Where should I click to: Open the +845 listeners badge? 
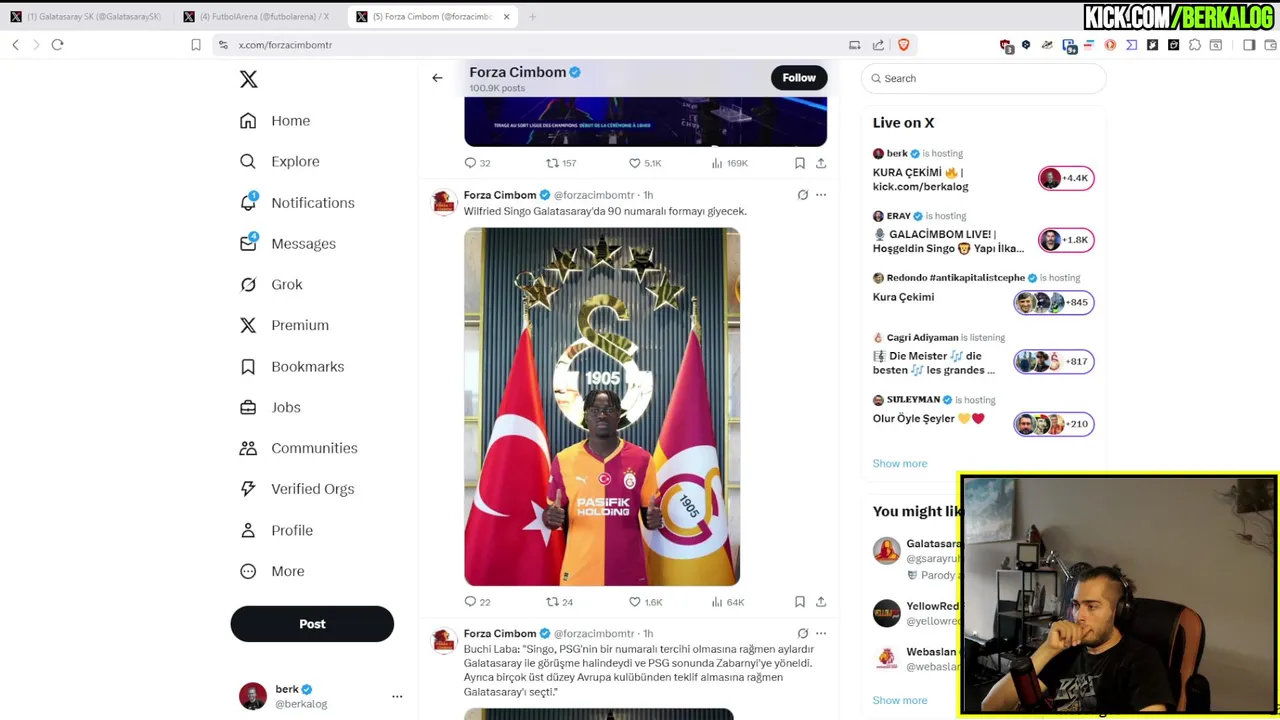(x=1054, y=302)
